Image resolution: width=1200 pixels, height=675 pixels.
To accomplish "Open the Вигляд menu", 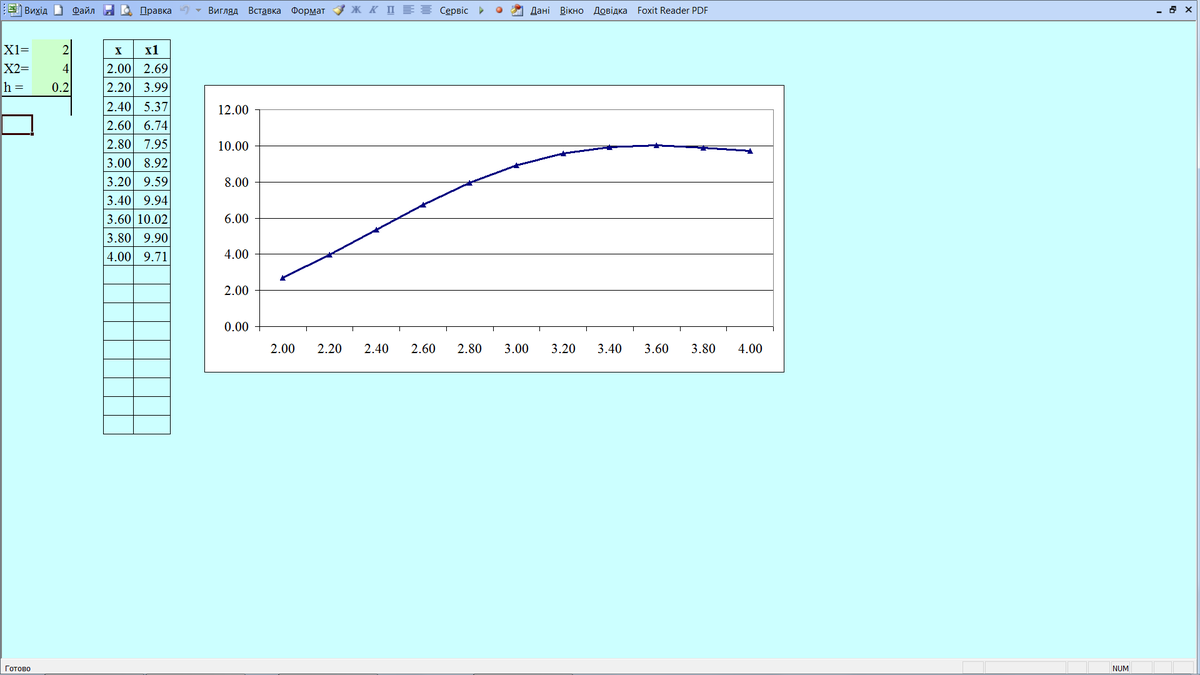I will (224, 10).
